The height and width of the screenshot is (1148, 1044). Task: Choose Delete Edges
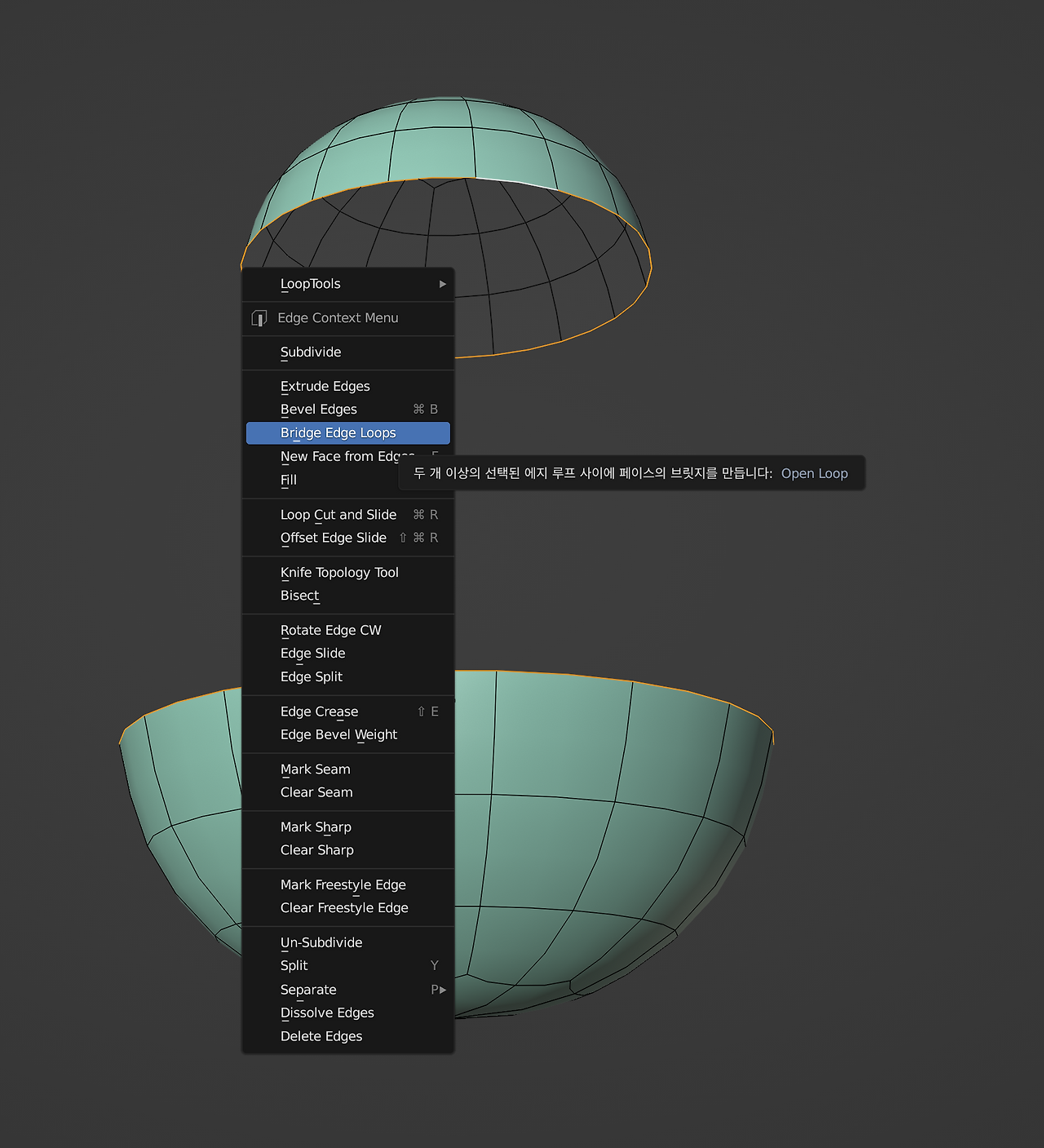pos(348,1036)
